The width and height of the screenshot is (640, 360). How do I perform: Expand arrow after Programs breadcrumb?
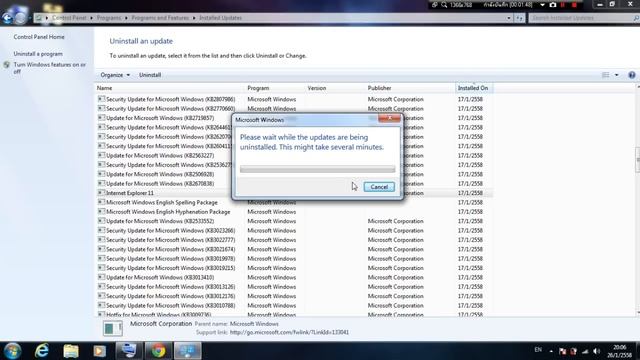point(126,18)
